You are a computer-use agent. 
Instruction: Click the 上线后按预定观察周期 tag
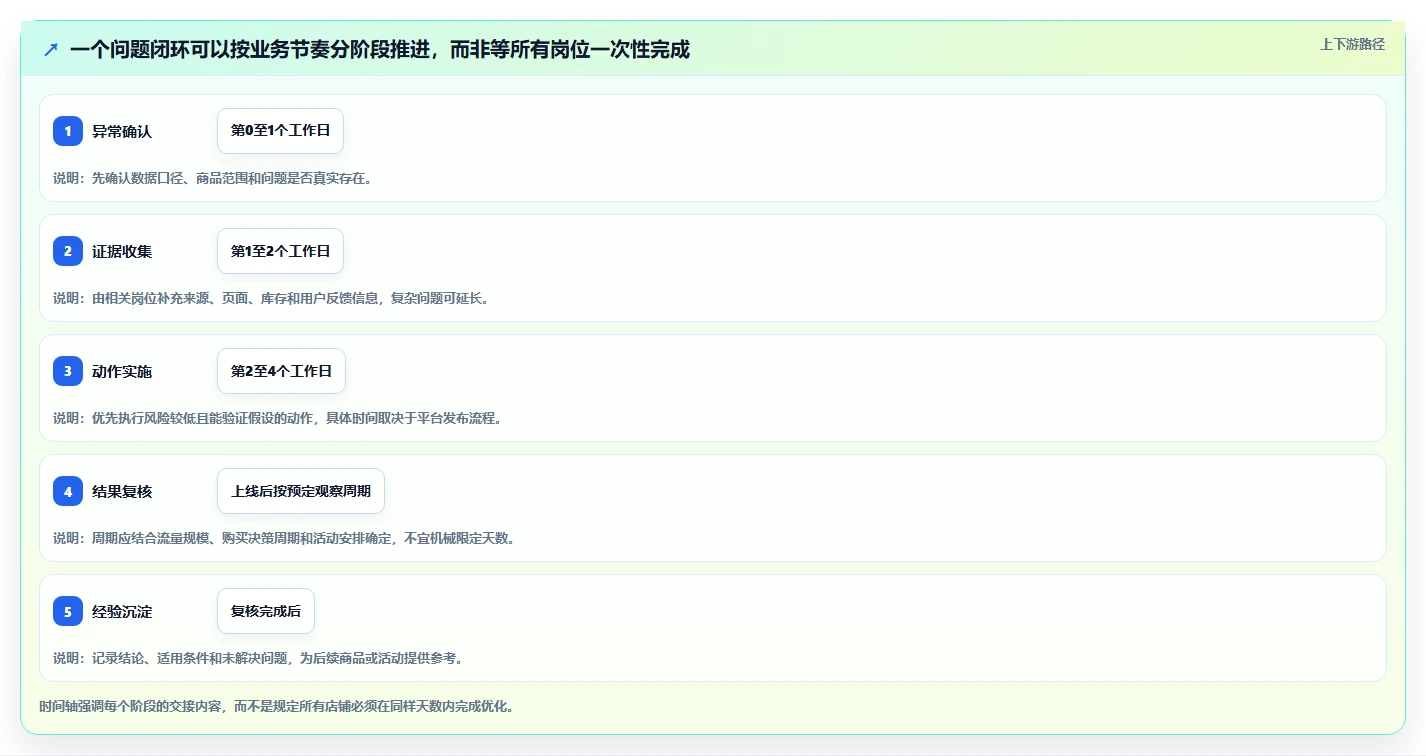301,491
